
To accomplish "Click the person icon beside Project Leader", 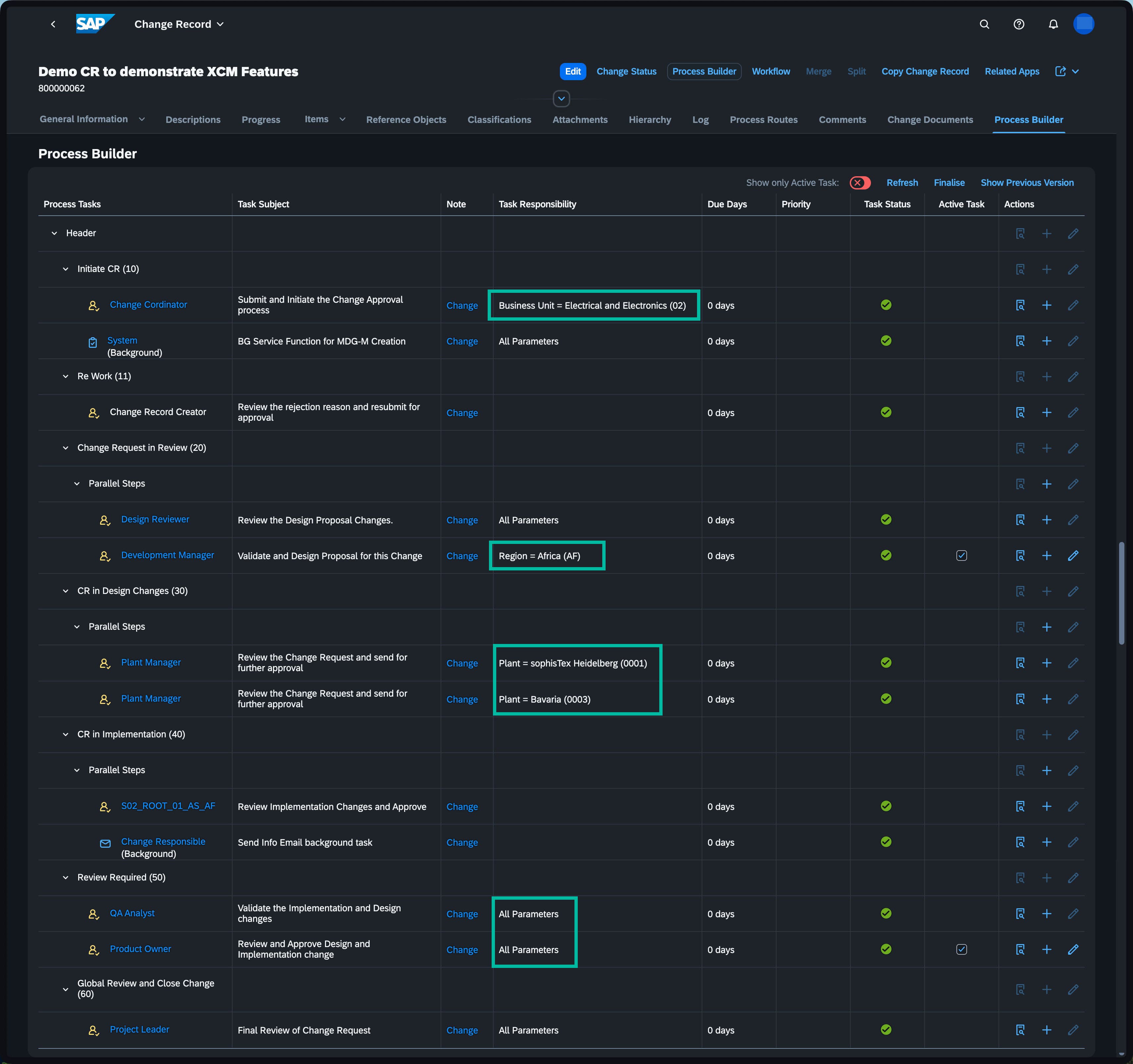I will click(x=94, y=1030).
